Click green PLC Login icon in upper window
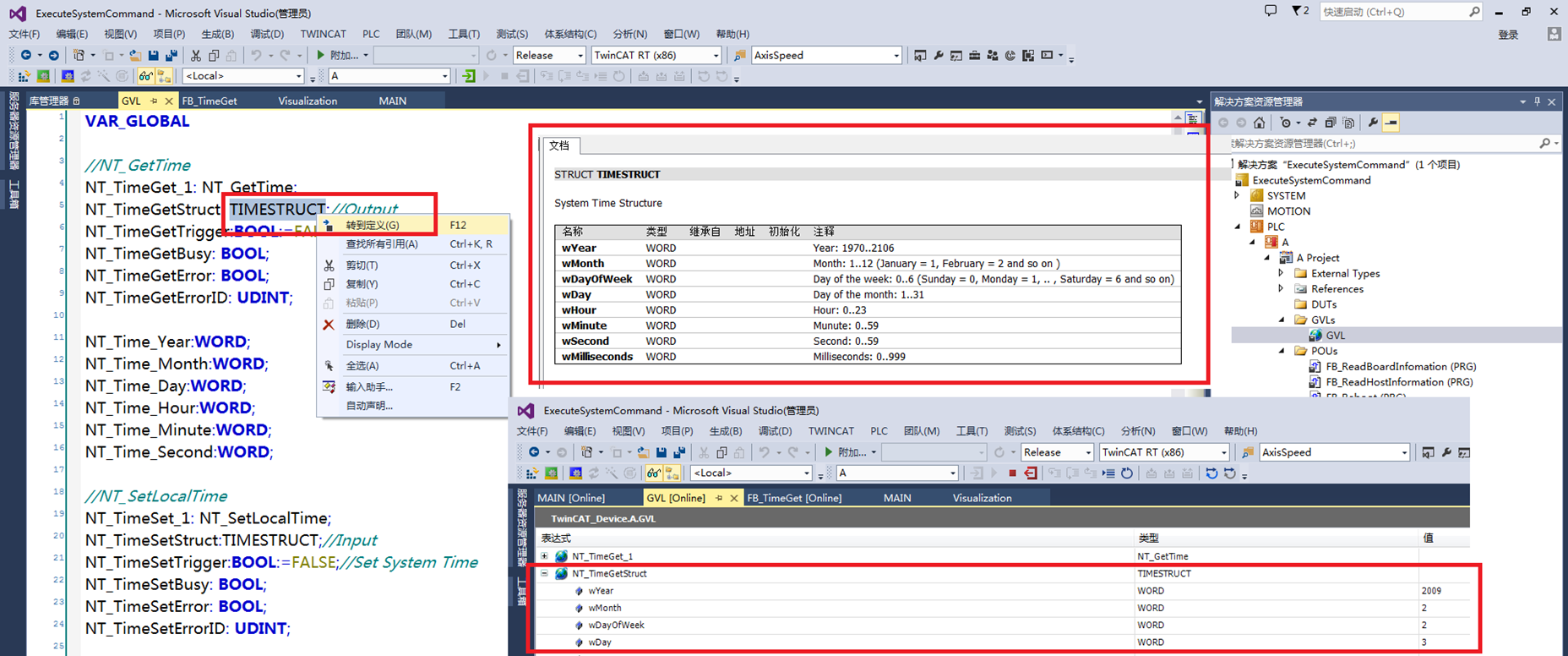This screenshot has height=656, width=1568. pos(469,76)
